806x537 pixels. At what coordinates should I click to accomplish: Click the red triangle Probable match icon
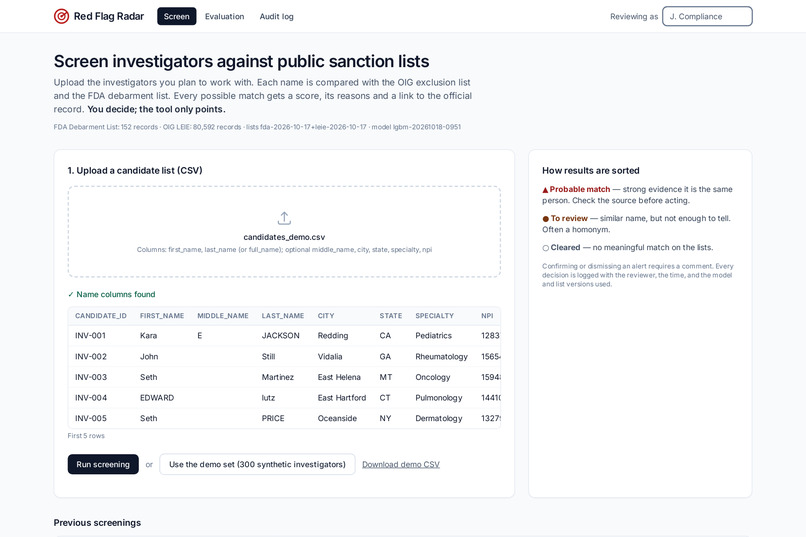(545, 190)
